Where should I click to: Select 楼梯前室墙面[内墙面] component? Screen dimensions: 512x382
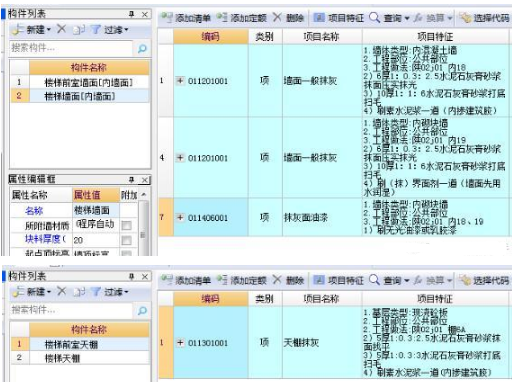coord(89,82)
